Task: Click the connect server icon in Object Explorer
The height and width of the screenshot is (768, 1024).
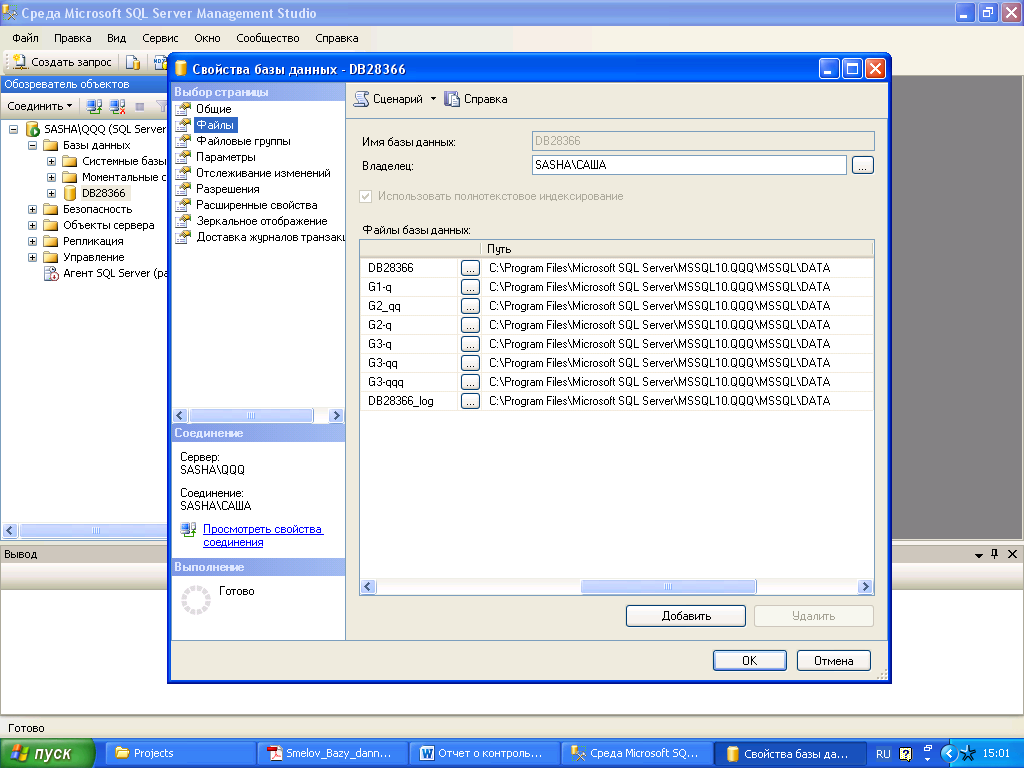Action: click(x=94, y=106)
